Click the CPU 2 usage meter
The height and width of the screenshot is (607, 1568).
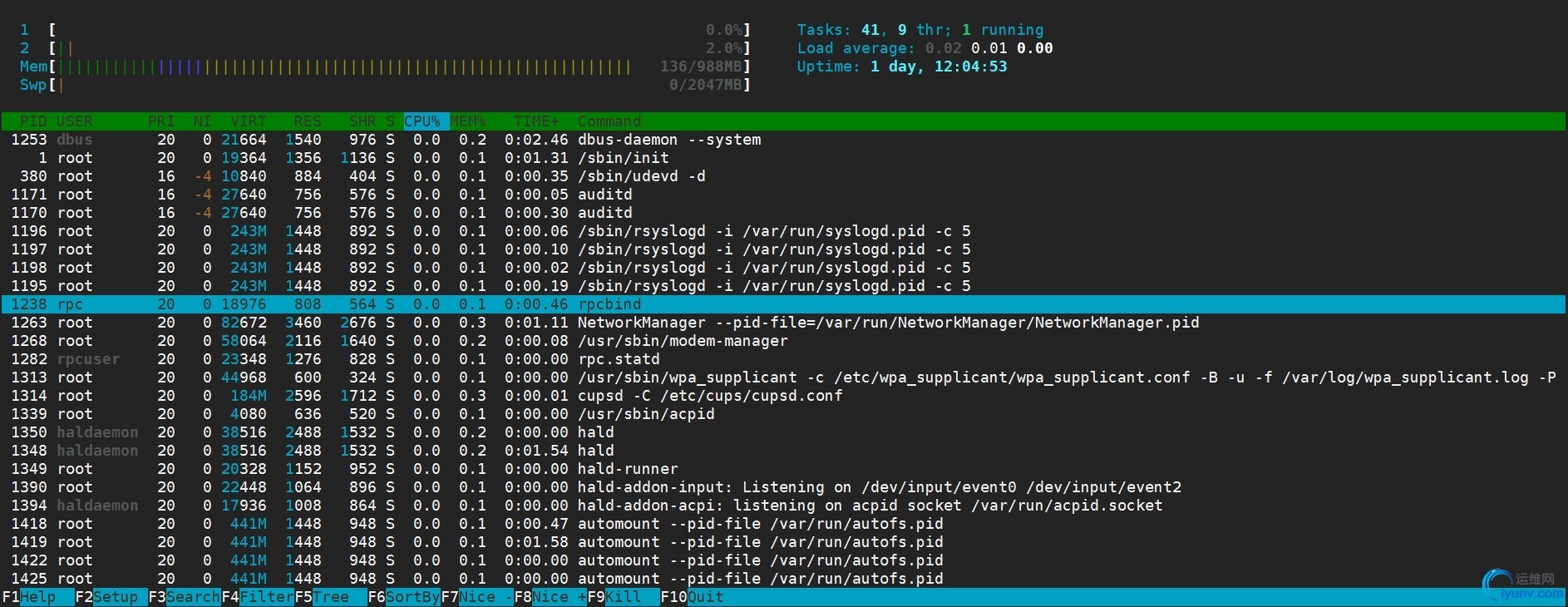385,48
